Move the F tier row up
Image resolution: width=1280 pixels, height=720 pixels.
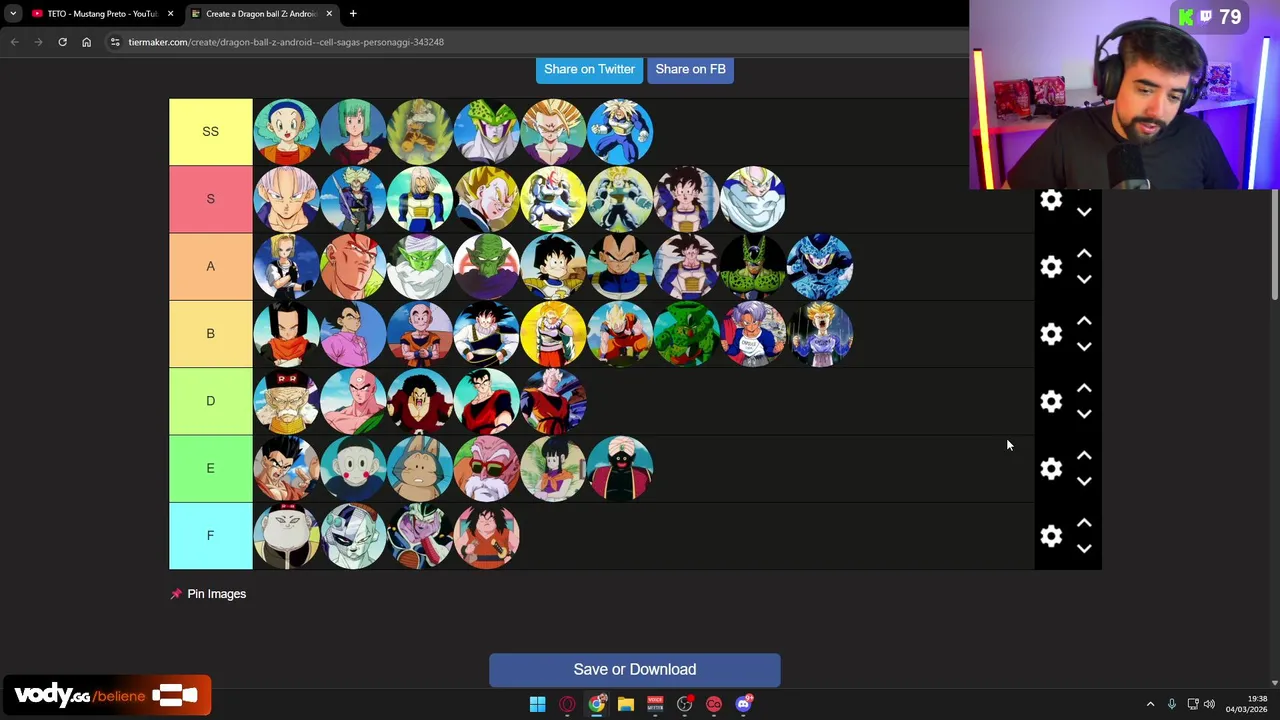click(1084, 522)
